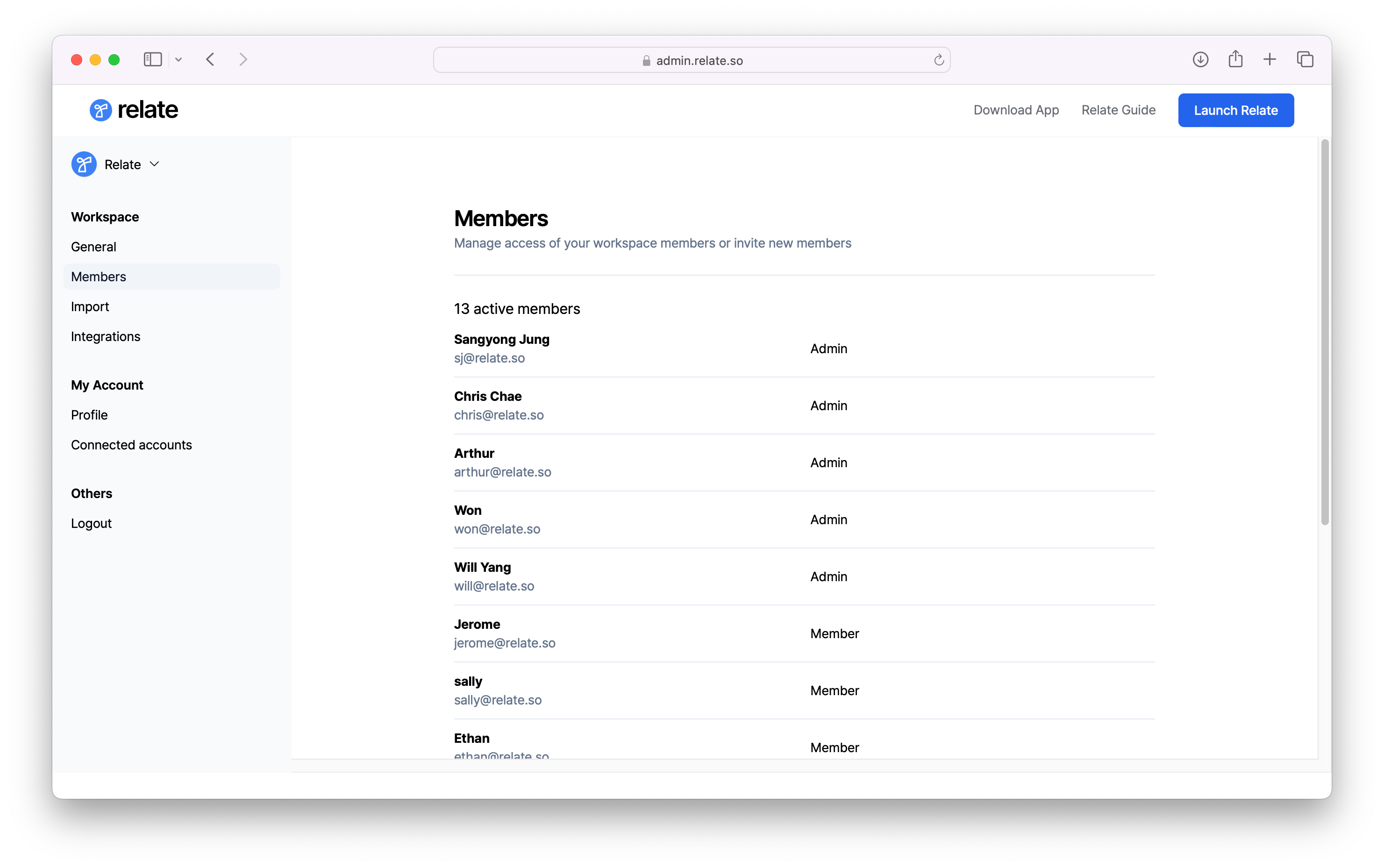Click the relate logo in header
The image size is (1384, 868).
pos(134,110)
